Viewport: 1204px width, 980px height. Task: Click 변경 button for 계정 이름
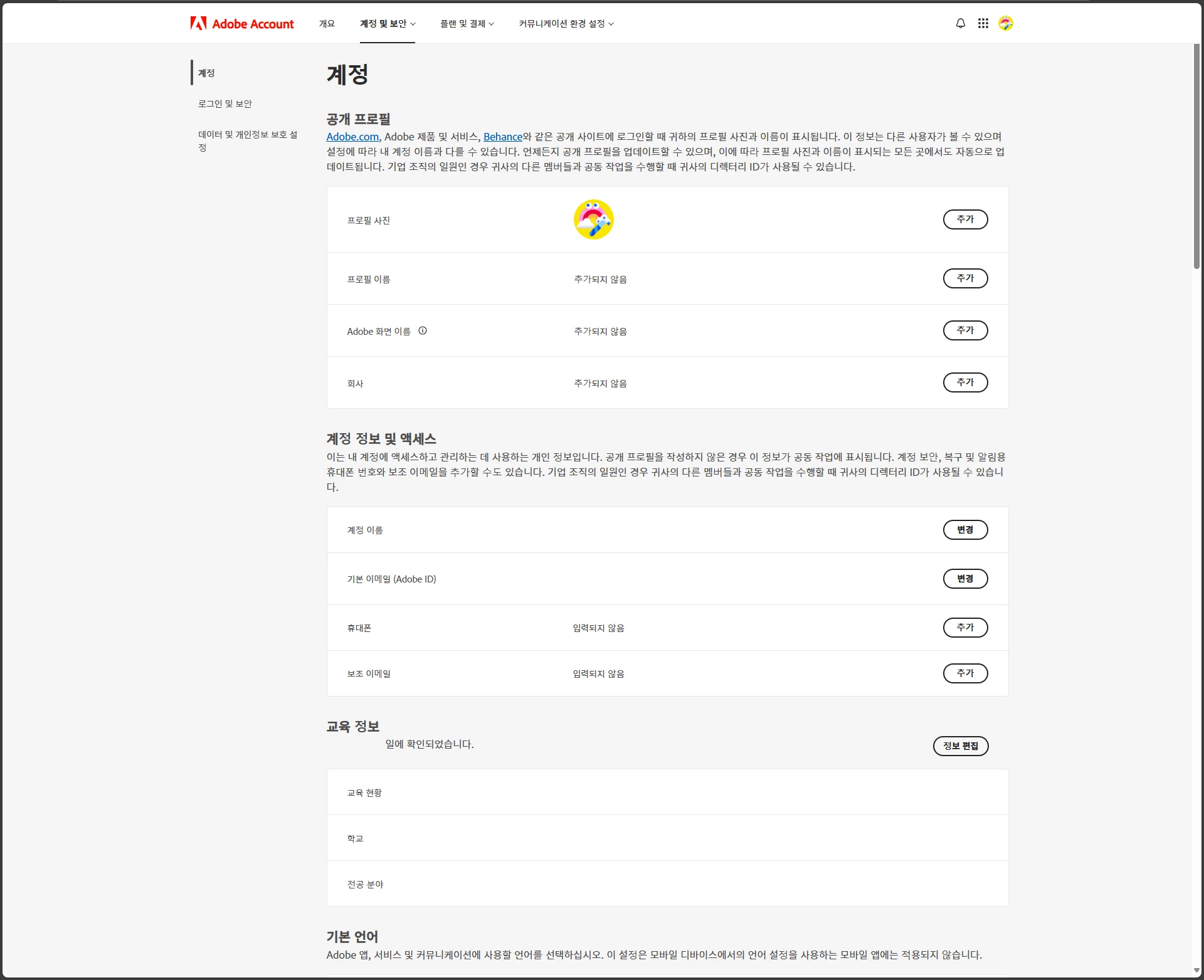coord(964,530)
